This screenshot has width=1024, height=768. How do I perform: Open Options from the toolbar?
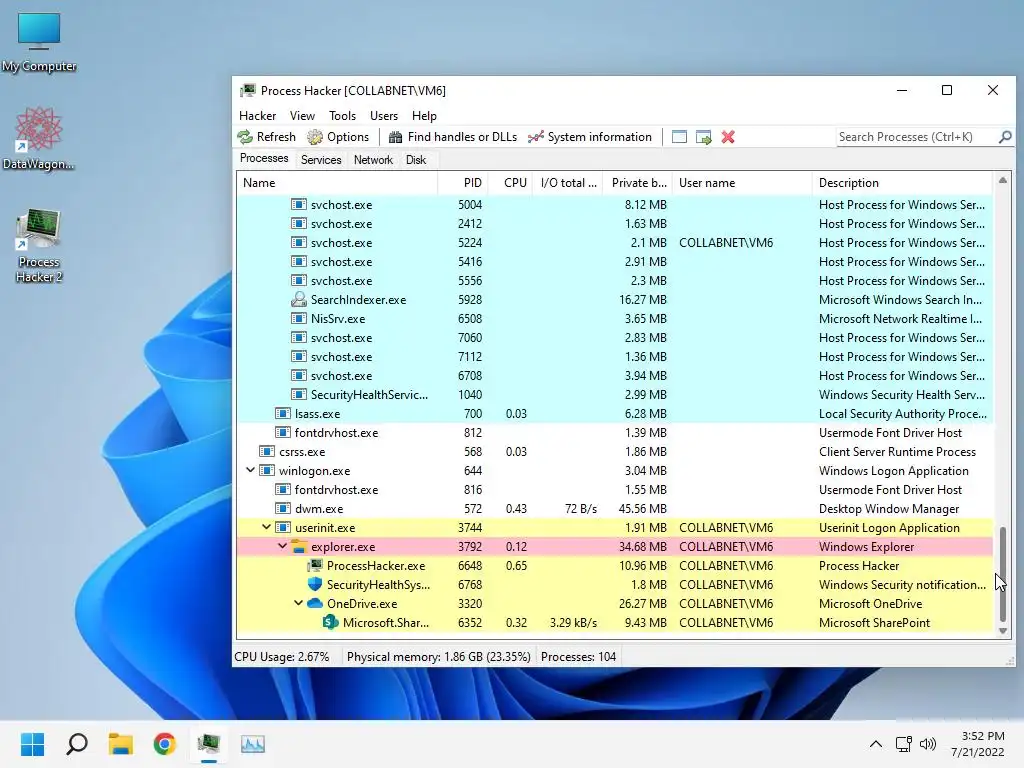click(x=338, y=137)
